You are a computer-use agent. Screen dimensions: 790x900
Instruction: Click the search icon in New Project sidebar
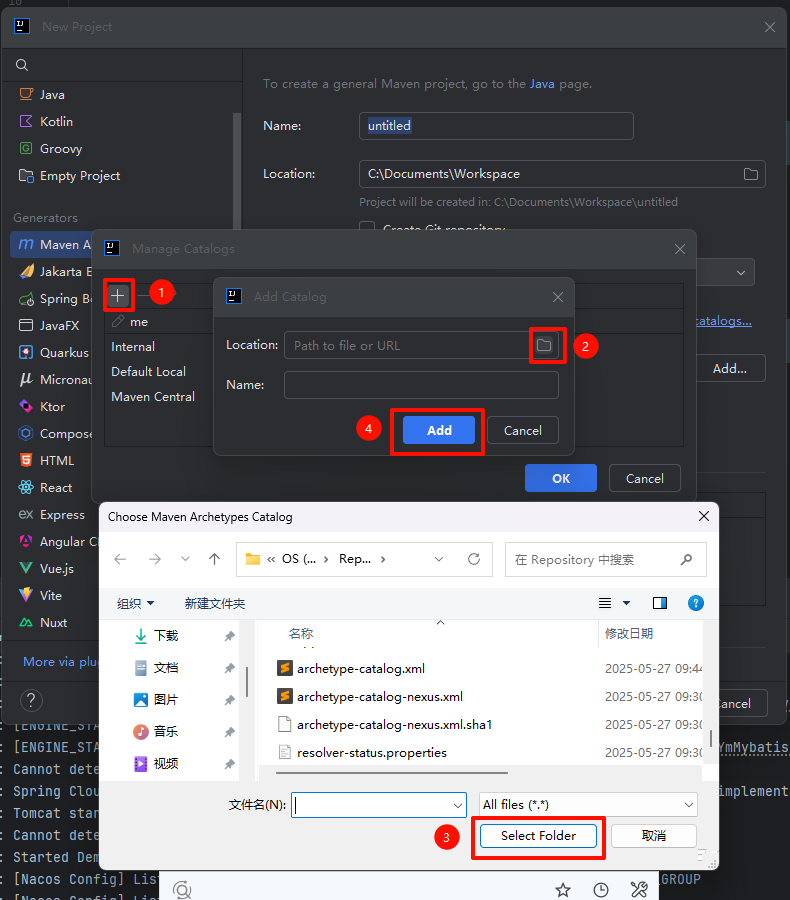(x=22, y=65)
